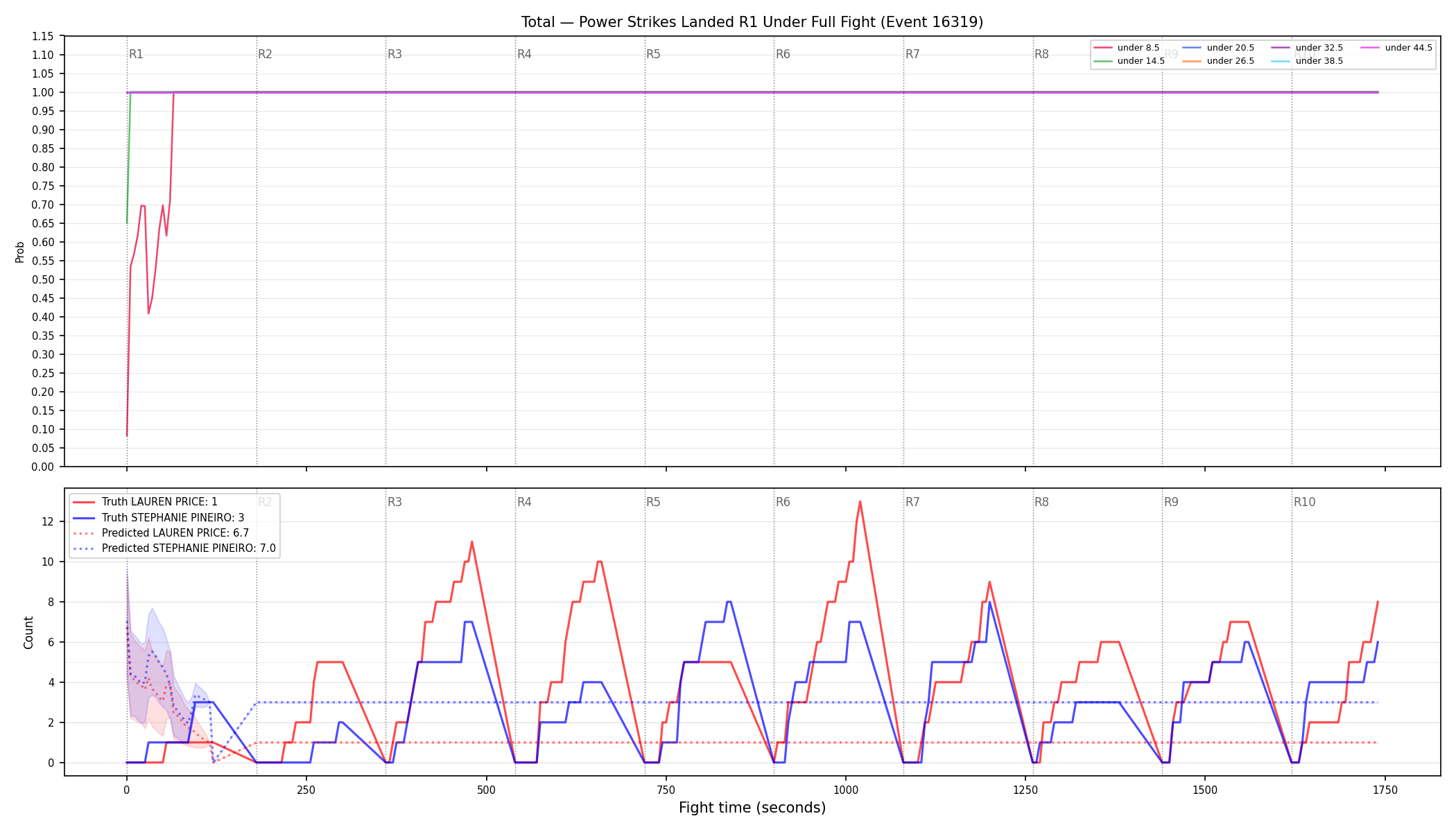Click the 500 tick on the time axis
The image size is (1456, 832).
(x=486, y=790)
